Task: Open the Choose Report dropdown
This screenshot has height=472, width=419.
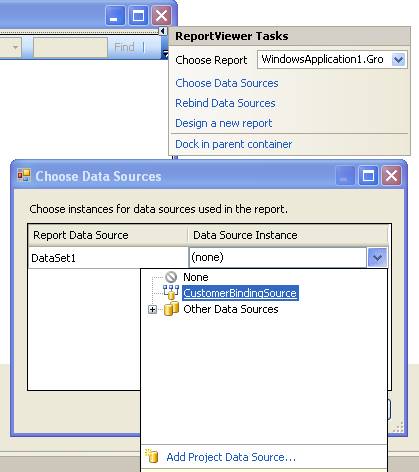Action: click(398, 60)
